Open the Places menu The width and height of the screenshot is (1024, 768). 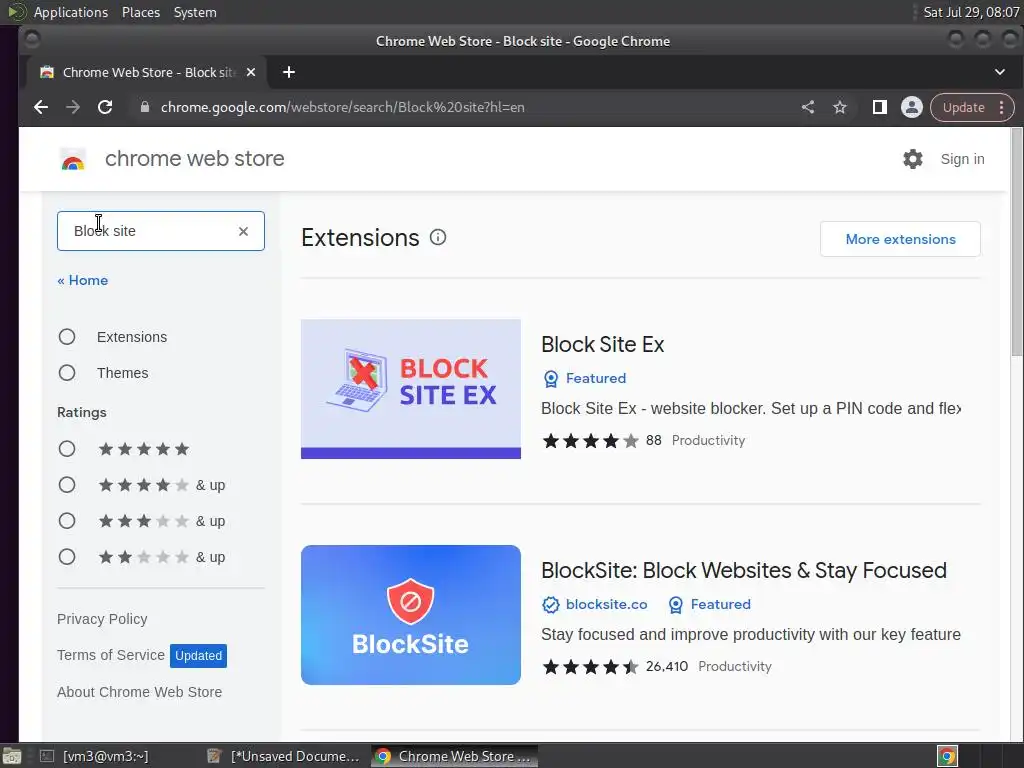[141, 12]
